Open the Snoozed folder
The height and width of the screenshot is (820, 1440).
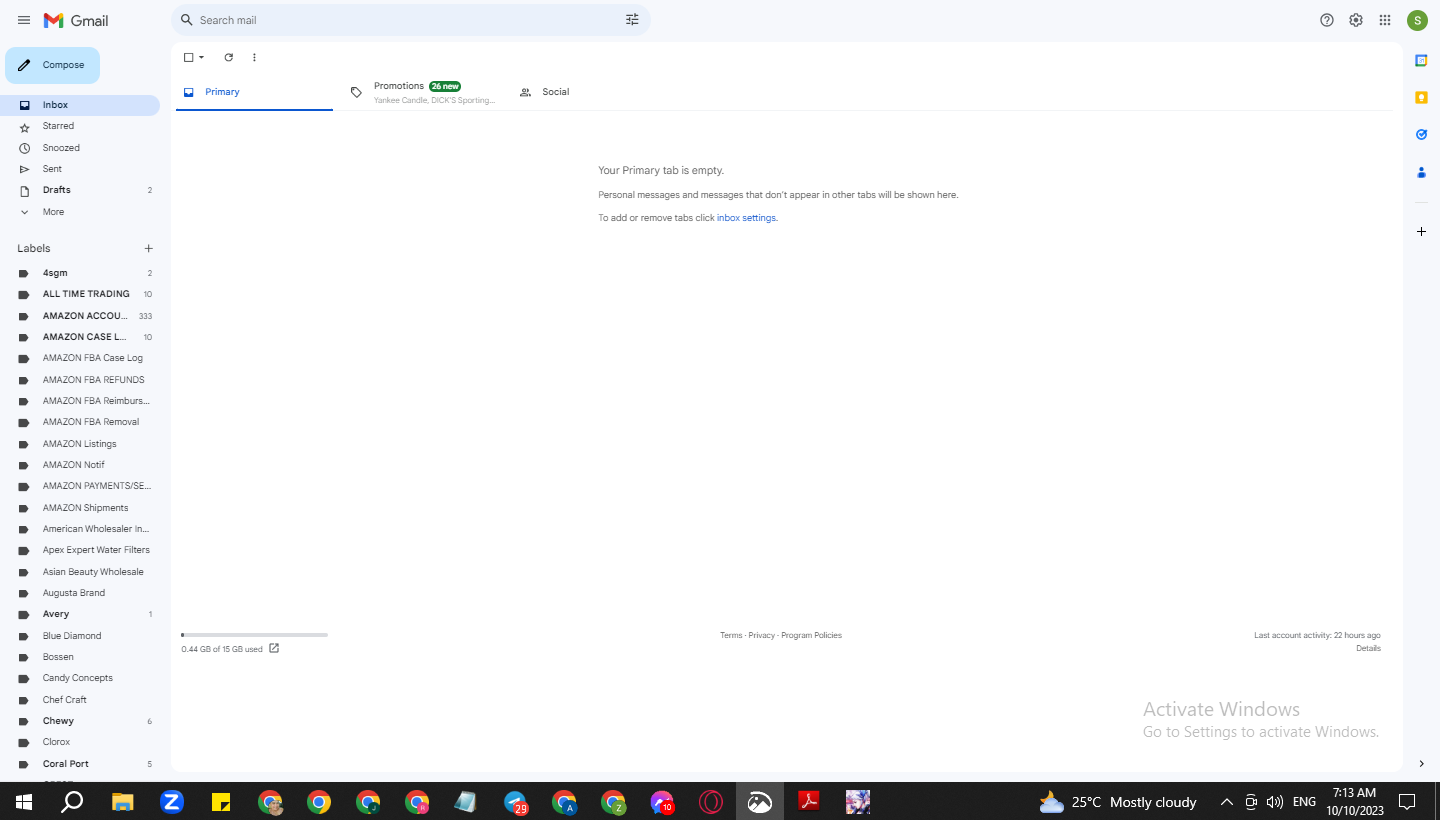coord(80,148)
